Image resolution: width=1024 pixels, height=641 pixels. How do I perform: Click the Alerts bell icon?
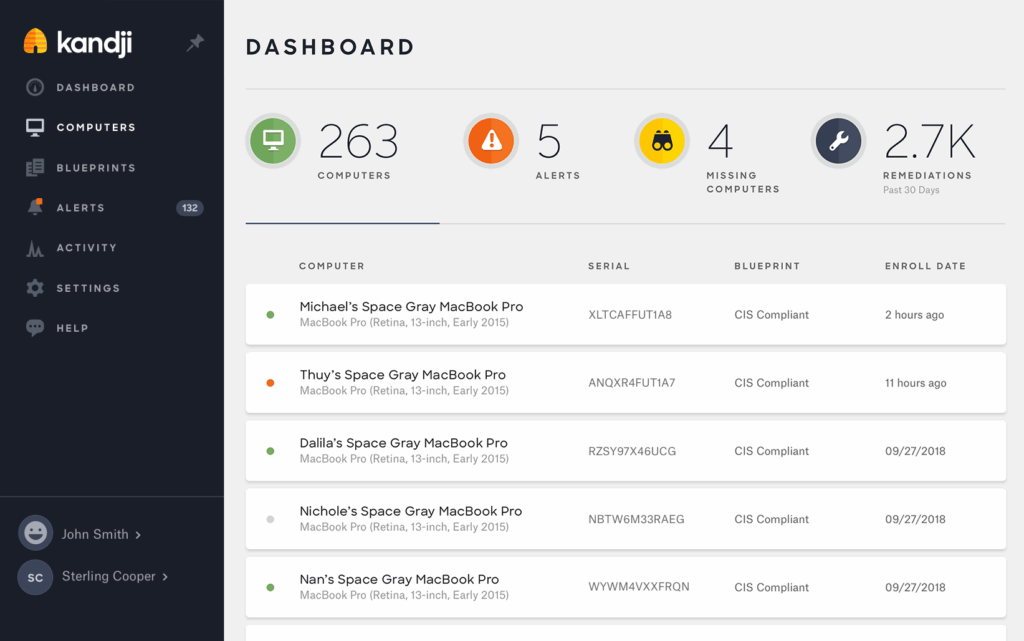pyautogui.click(x=34, y=207)
